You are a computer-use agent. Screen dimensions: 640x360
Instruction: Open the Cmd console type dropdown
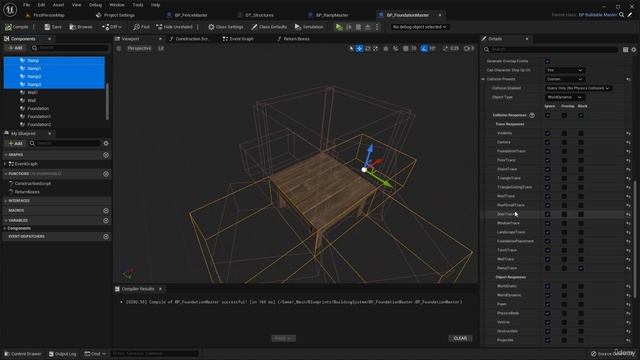tap(95, 354)
